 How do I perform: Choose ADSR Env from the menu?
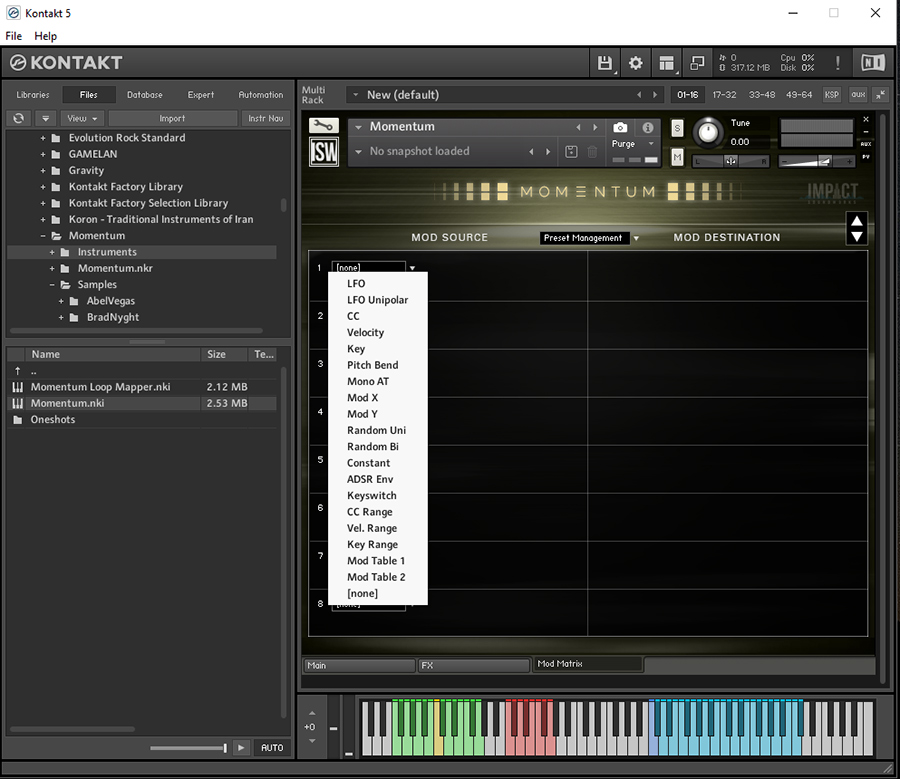377,479
